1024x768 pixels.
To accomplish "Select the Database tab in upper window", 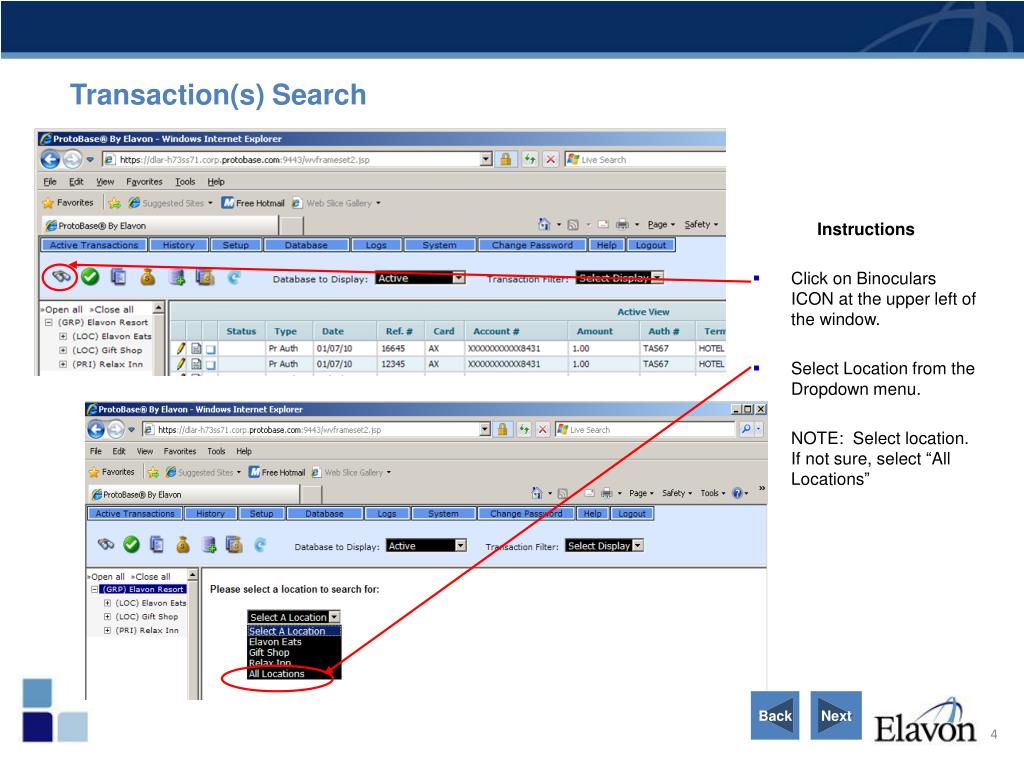I will coord(306,245).
